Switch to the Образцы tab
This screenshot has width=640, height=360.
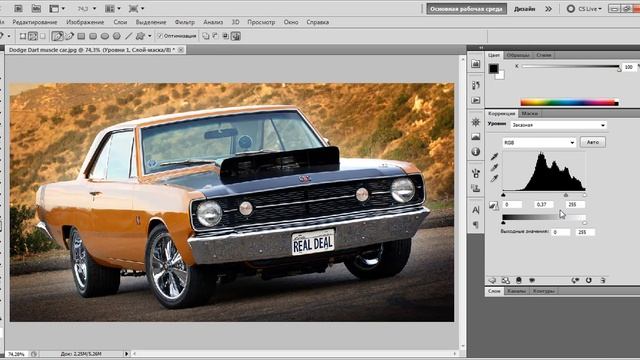pos(518,55)
